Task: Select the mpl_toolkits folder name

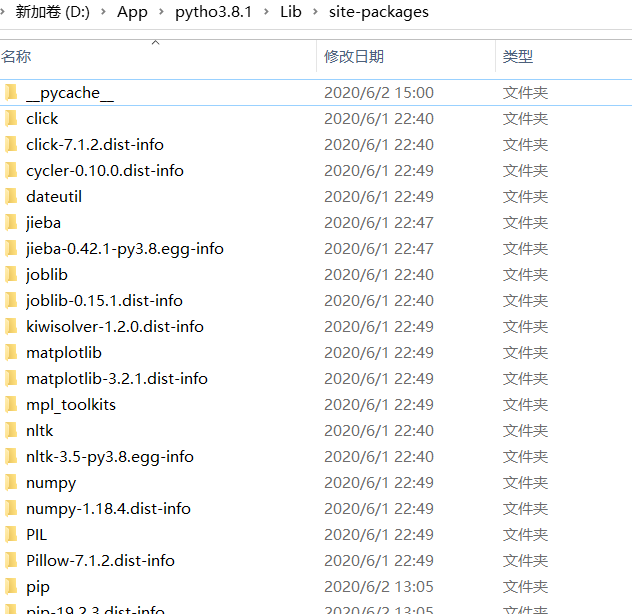Action: (71, 405)
